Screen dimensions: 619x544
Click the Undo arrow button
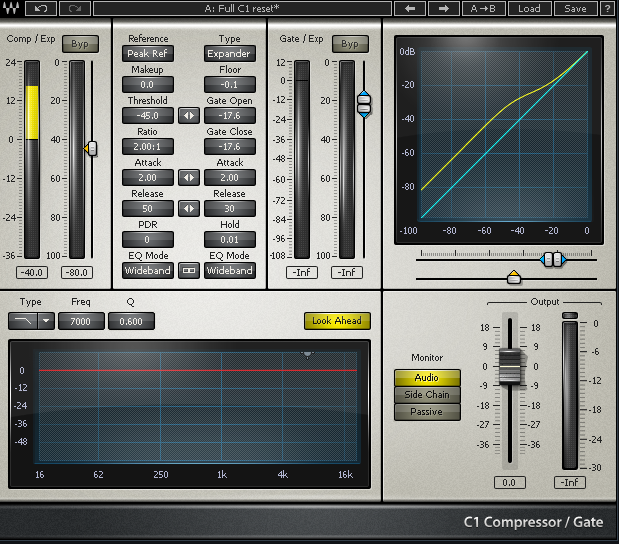coord(41,8)
